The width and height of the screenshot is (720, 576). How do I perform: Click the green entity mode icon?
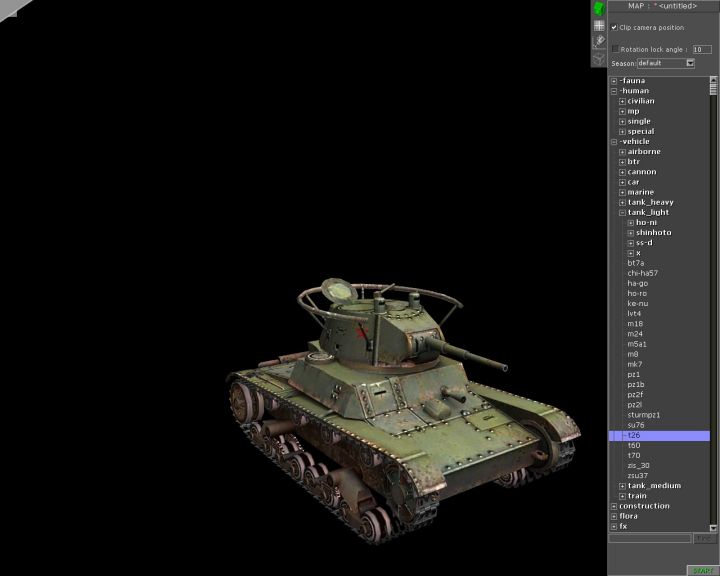[599, 8]
